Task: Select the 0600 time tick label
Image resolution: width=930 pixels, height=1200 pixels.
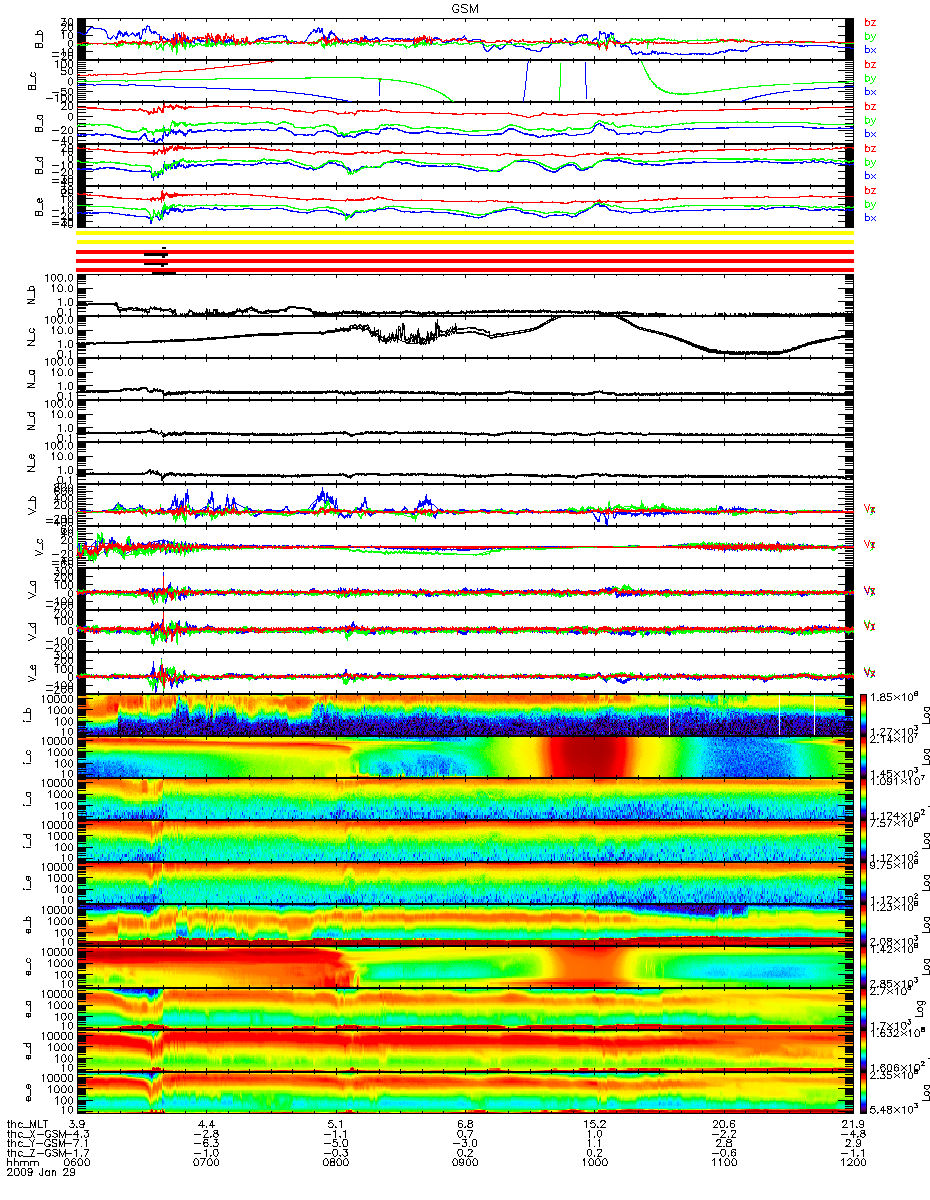Action: click(x=78, y=1164)
